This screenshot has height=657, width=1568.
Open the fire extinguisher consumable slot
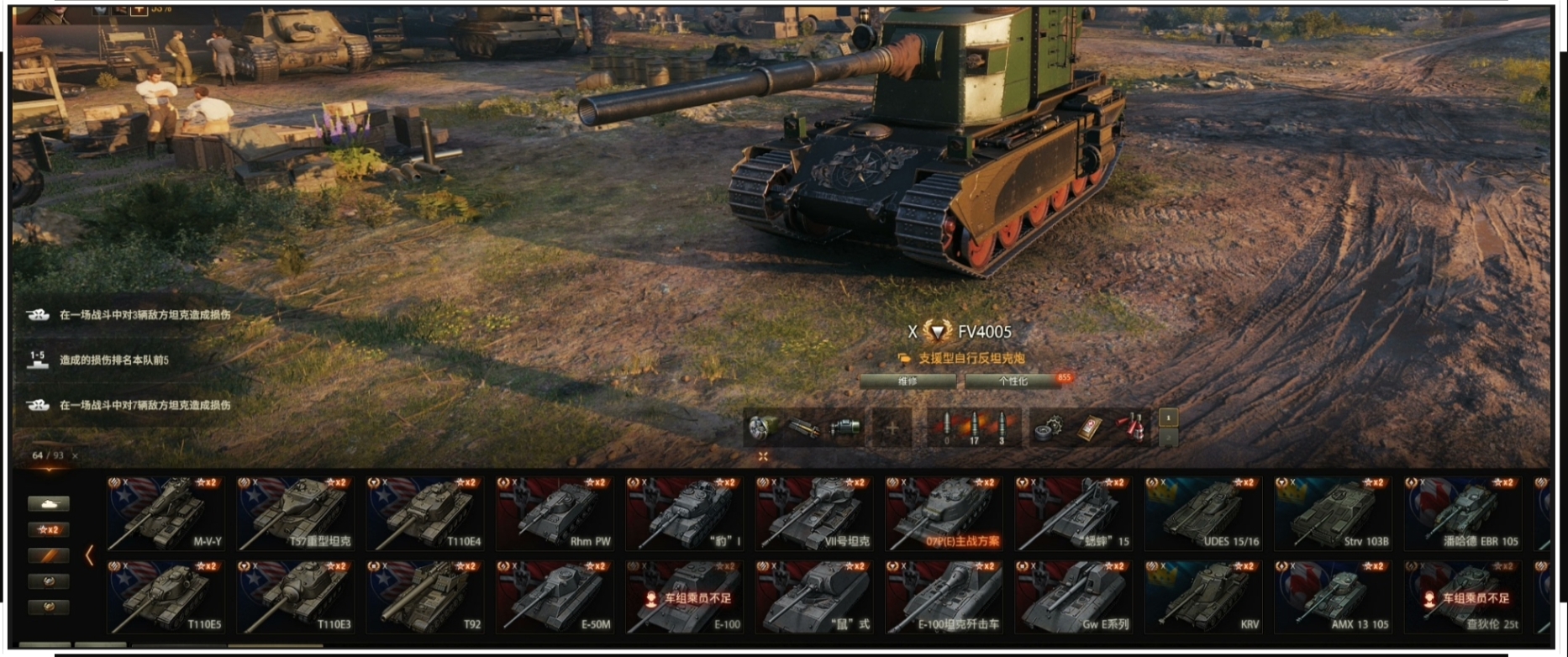pos(1134,427)
